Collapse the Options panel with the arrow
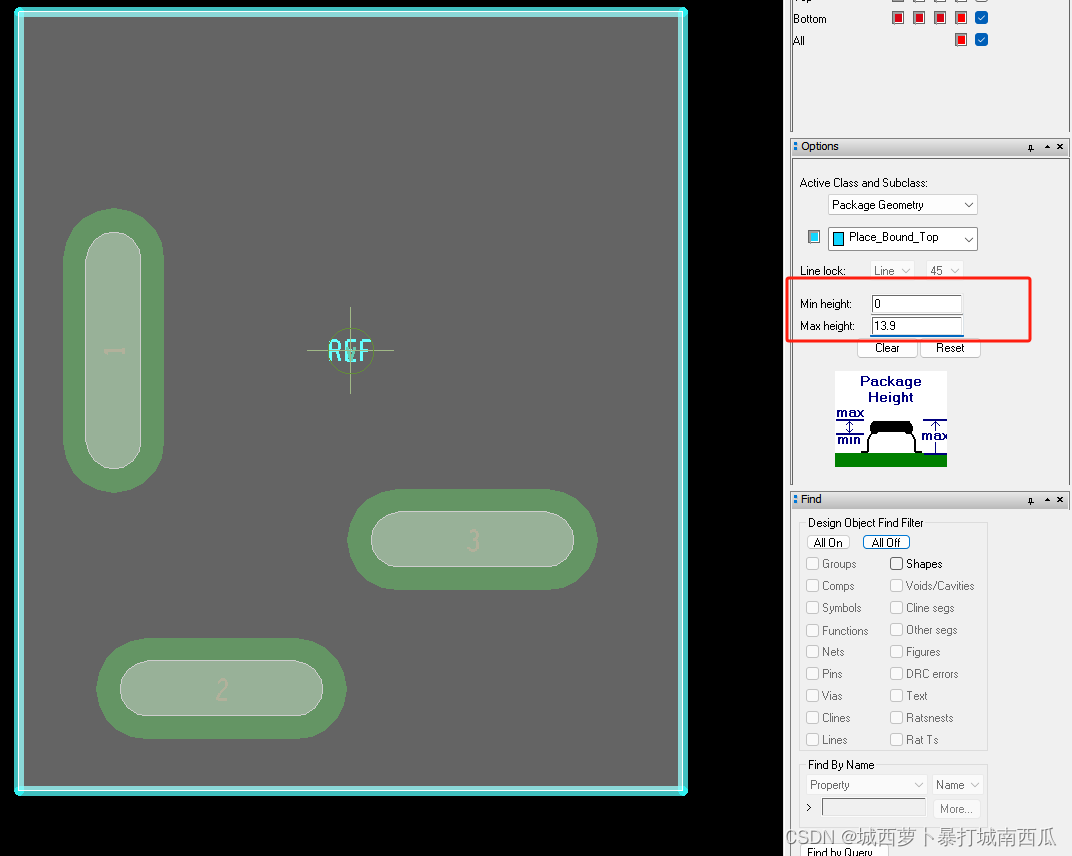This screenshot has width=1072, height=856. 1047,147
